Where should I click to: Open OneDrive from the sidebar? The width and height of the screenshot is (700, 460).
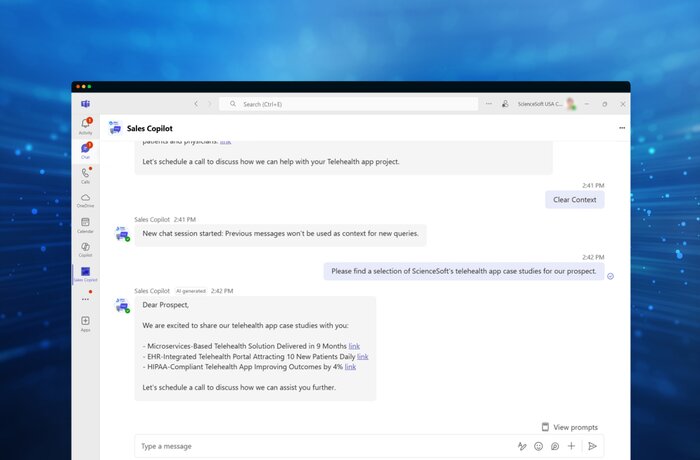[85, 200]
